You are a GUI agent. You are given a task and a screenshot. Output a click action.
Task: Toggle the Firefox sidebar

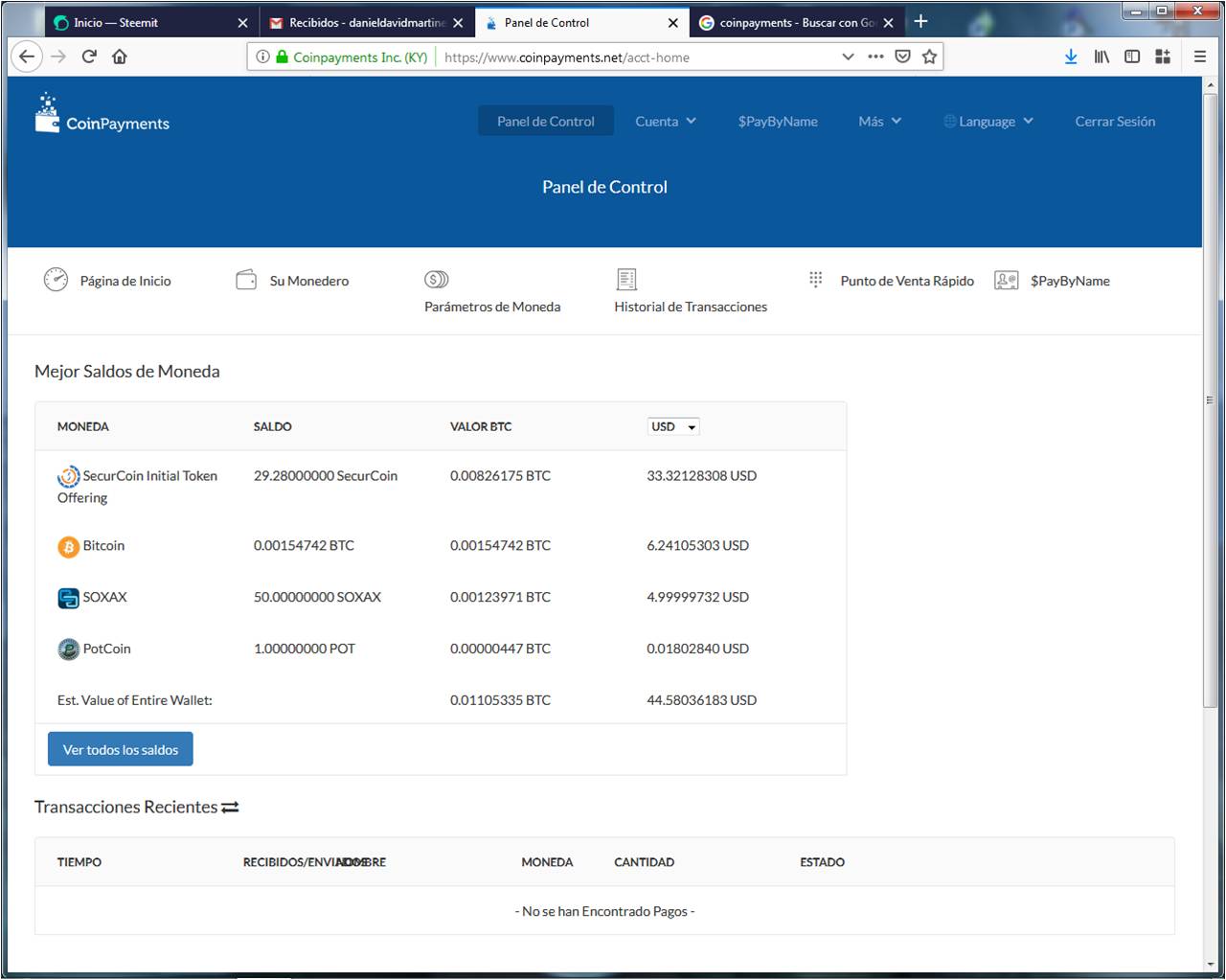click(1132, 57)
